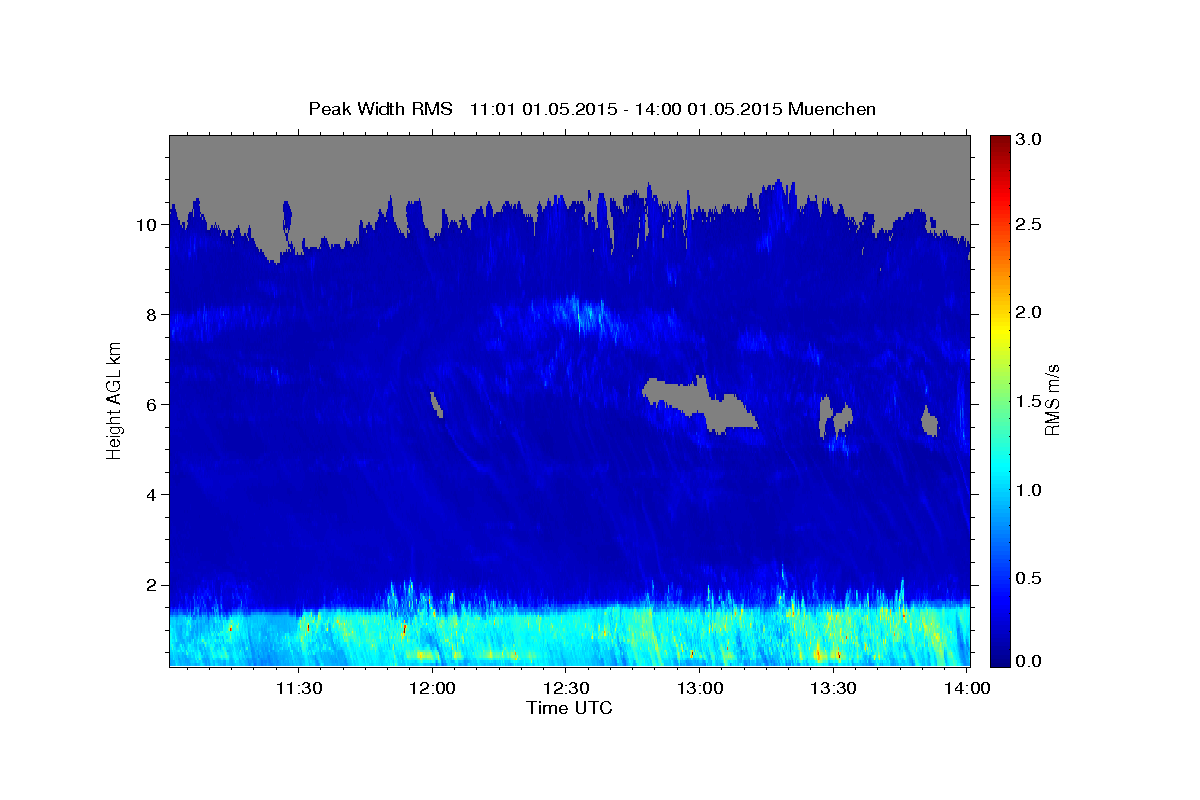Click the '12:30' time axis label
1200x800 pixels.
(566, 688)
